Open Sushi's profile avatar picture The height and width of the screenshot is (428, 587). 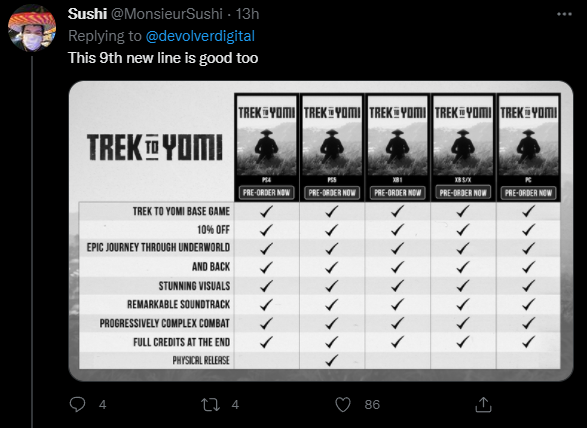[32, 28]
